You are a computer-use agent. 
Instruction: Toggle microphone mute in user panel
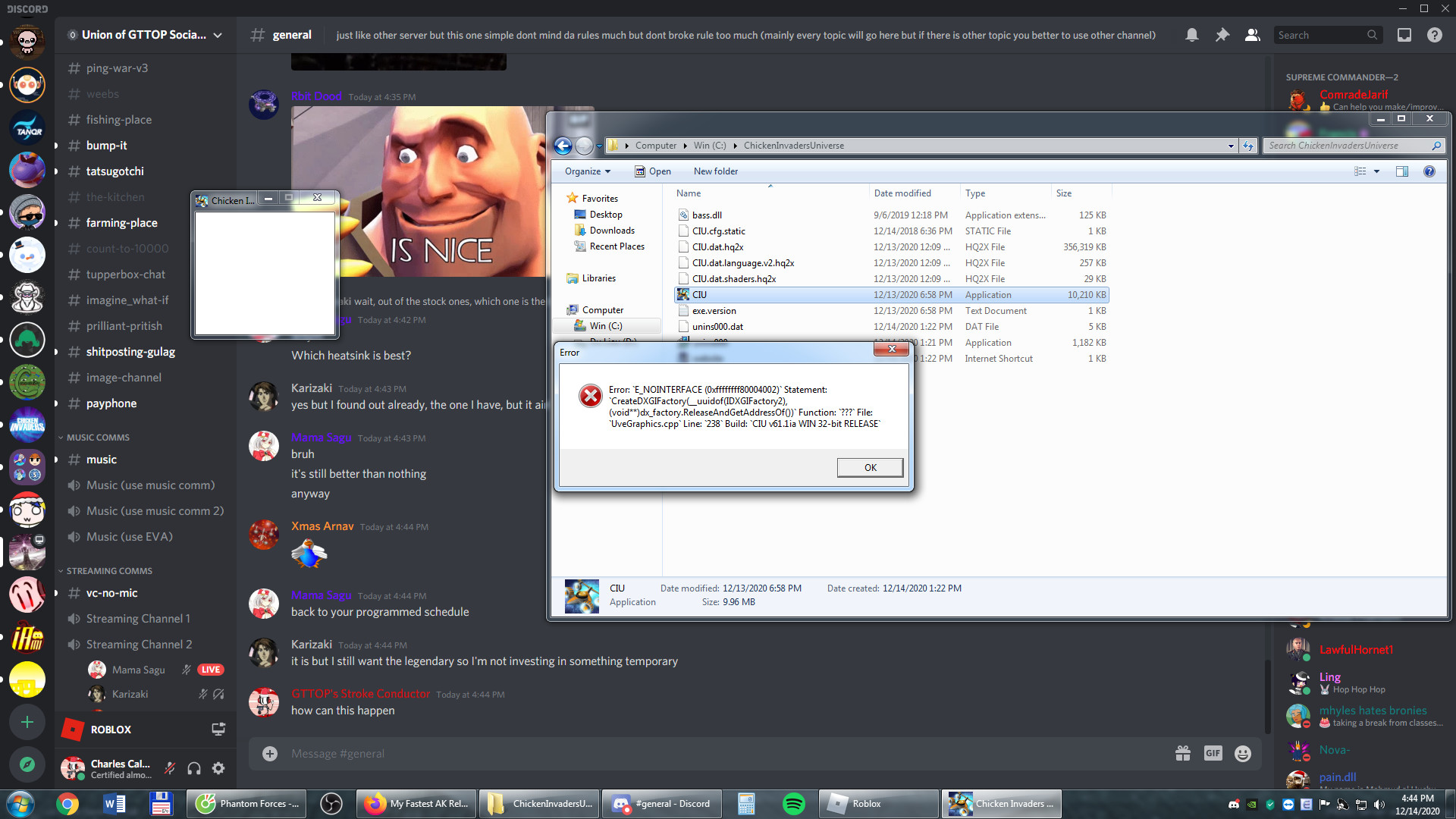pyautogui.click(x=170, y=768)
